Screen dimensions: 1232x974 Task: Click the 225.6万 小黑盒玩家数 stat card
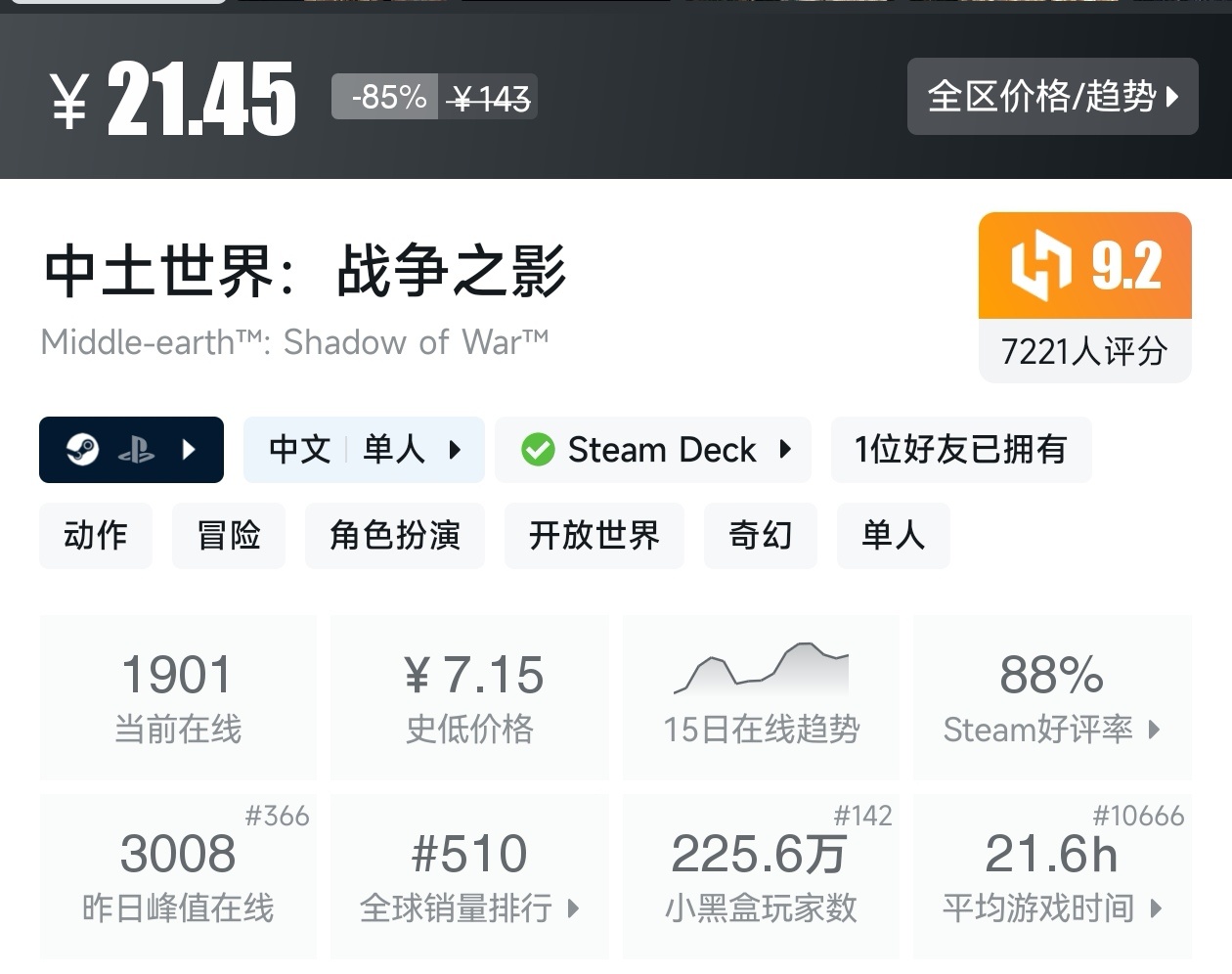[x=761, y=876]
